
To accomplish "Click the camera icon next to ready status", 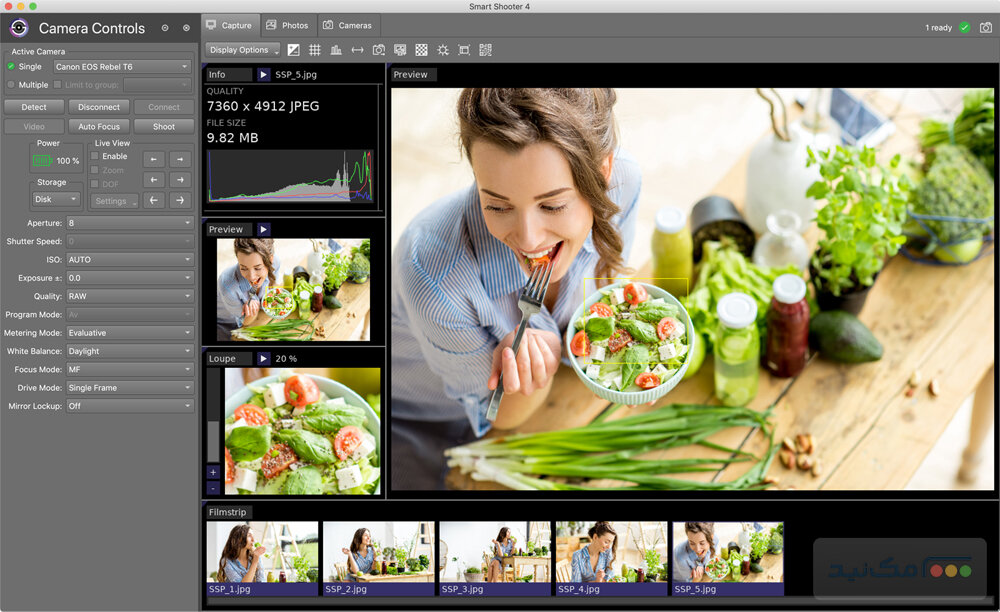I will tap(986, 27).
